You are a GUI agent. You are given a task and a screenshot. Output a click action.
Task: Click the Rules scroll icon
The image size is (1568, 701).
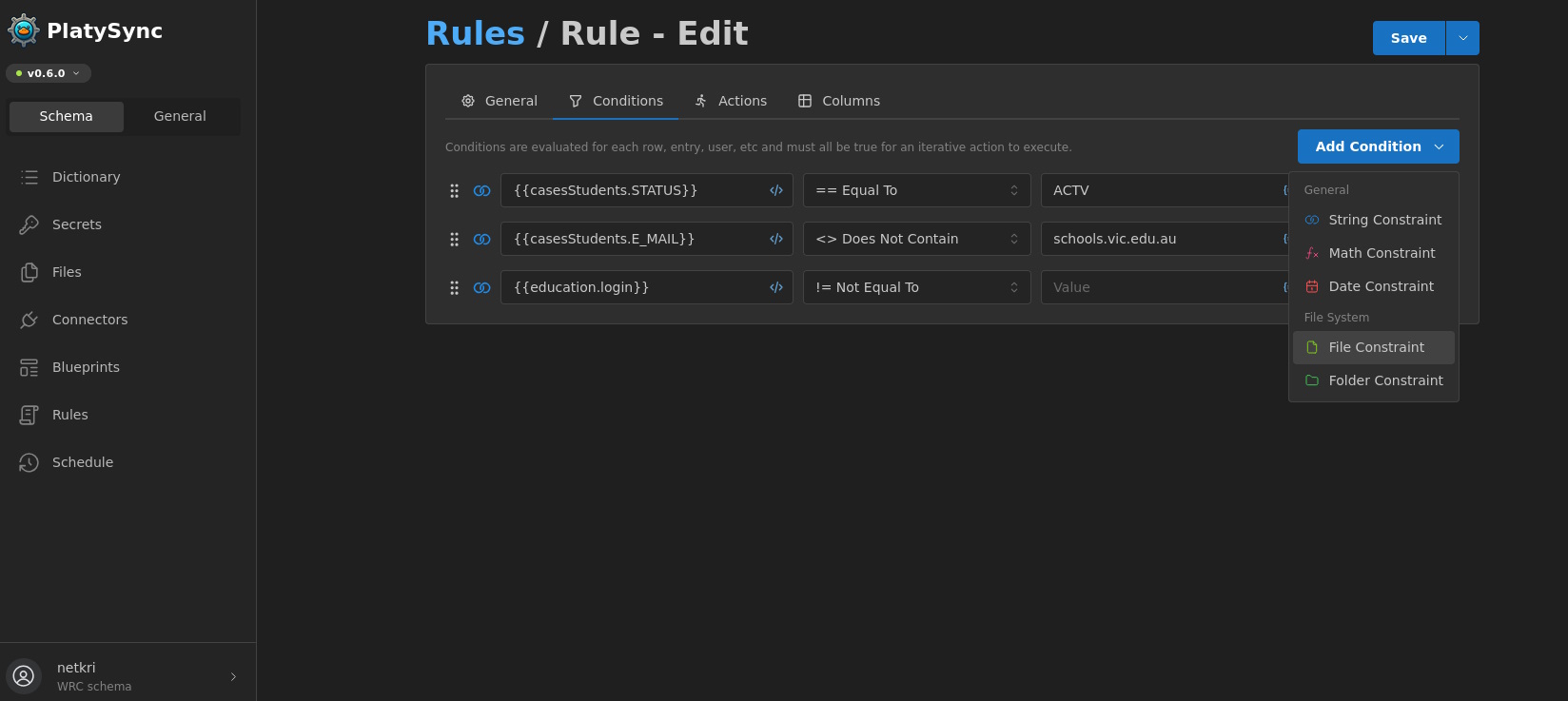(29, 415)
